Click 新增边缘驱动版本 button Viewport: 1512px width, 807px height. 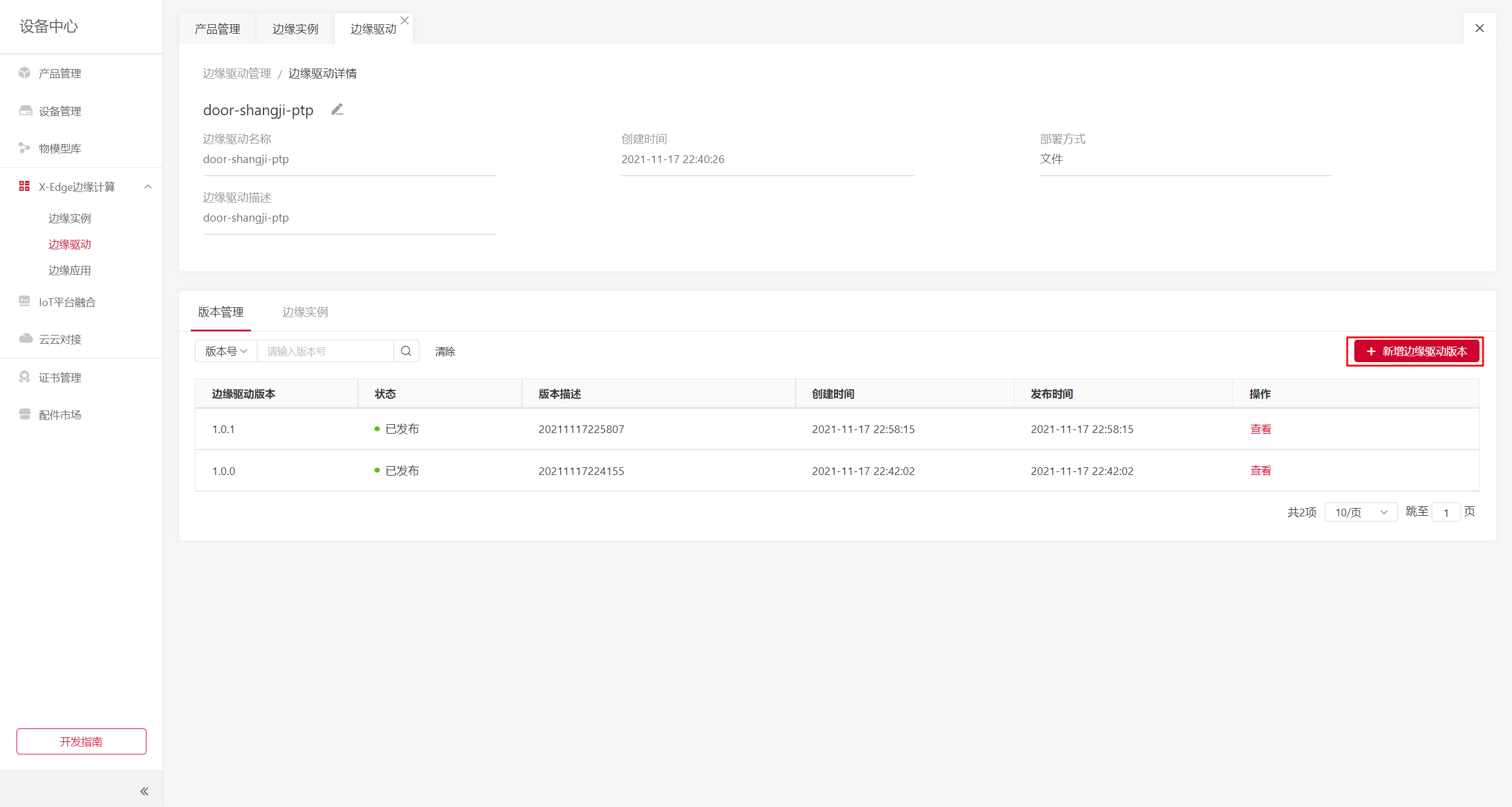[x=1416, y=351]
